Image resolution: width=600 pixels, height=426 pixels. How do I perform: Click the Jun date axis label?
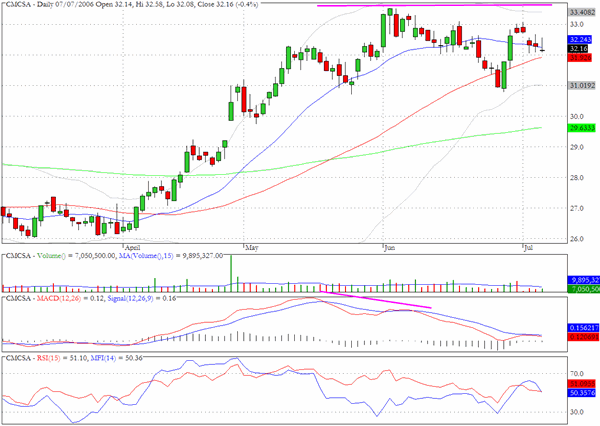(390, 248)
